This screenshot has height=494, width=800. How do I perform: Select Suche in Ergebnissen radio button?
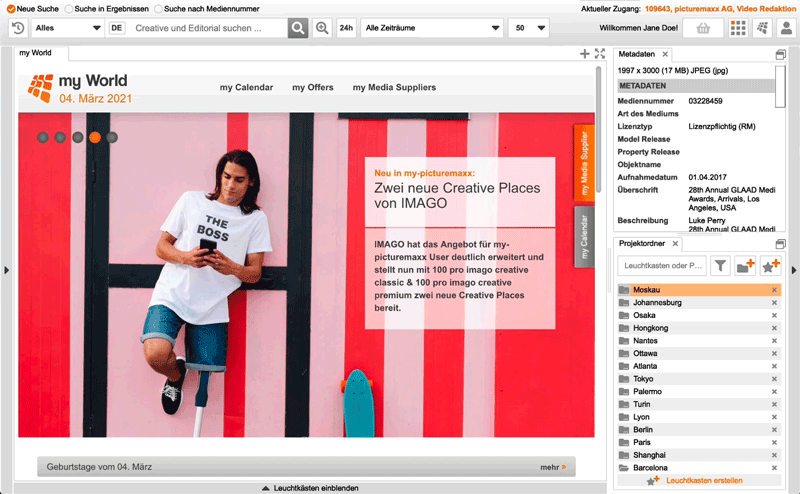(69, 9)
